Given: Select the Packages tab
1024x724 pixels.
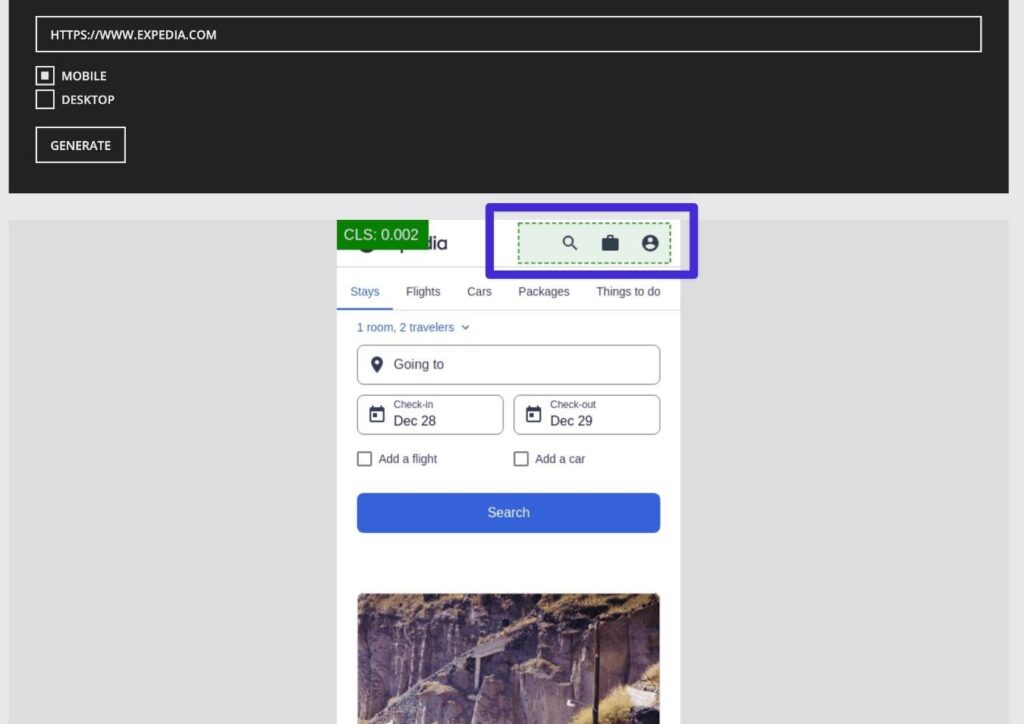Looking at the screenshot, I should (543, 291).
